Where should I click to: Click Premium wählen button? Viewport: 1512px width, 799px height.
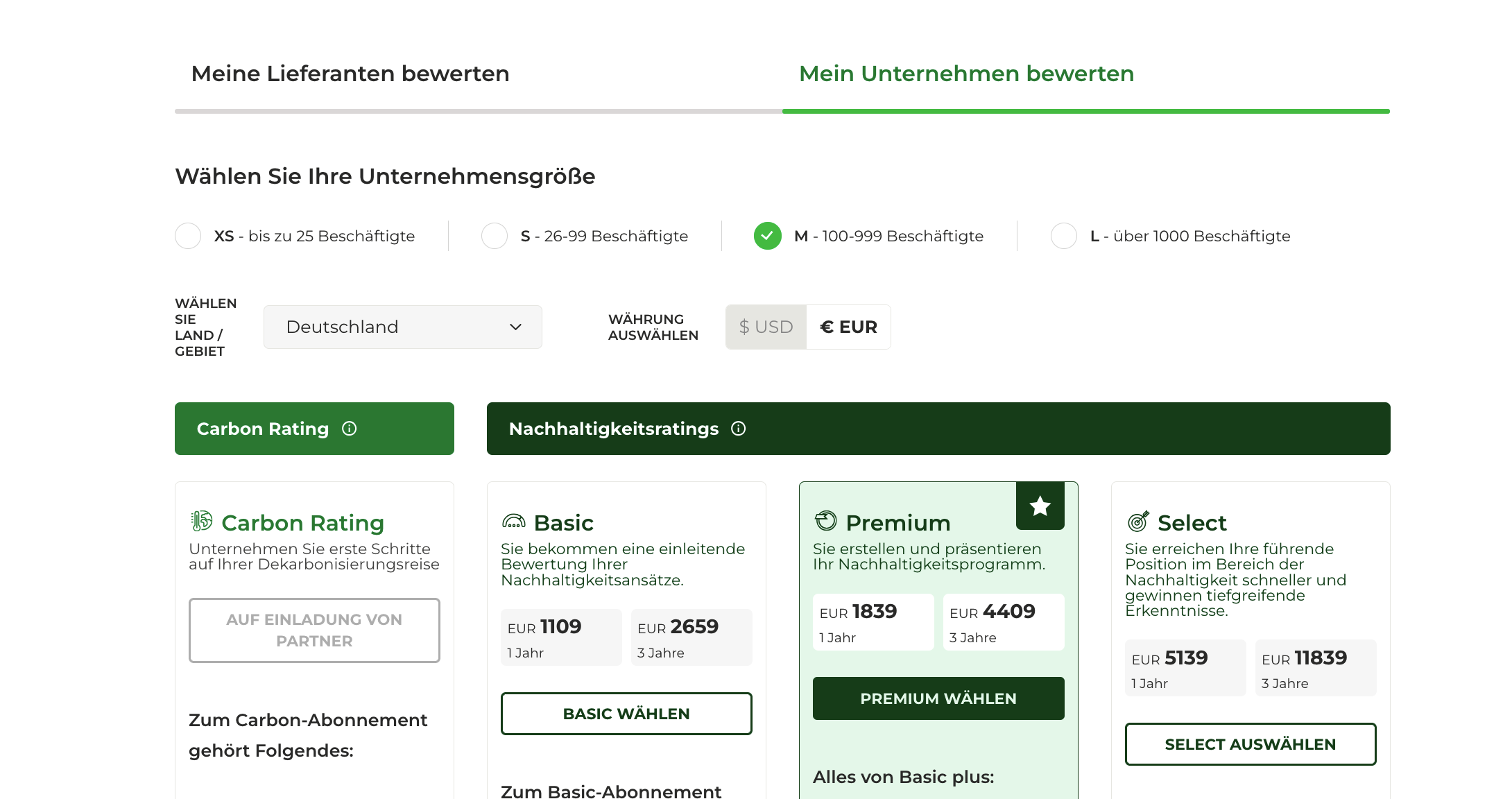point(938,698)
